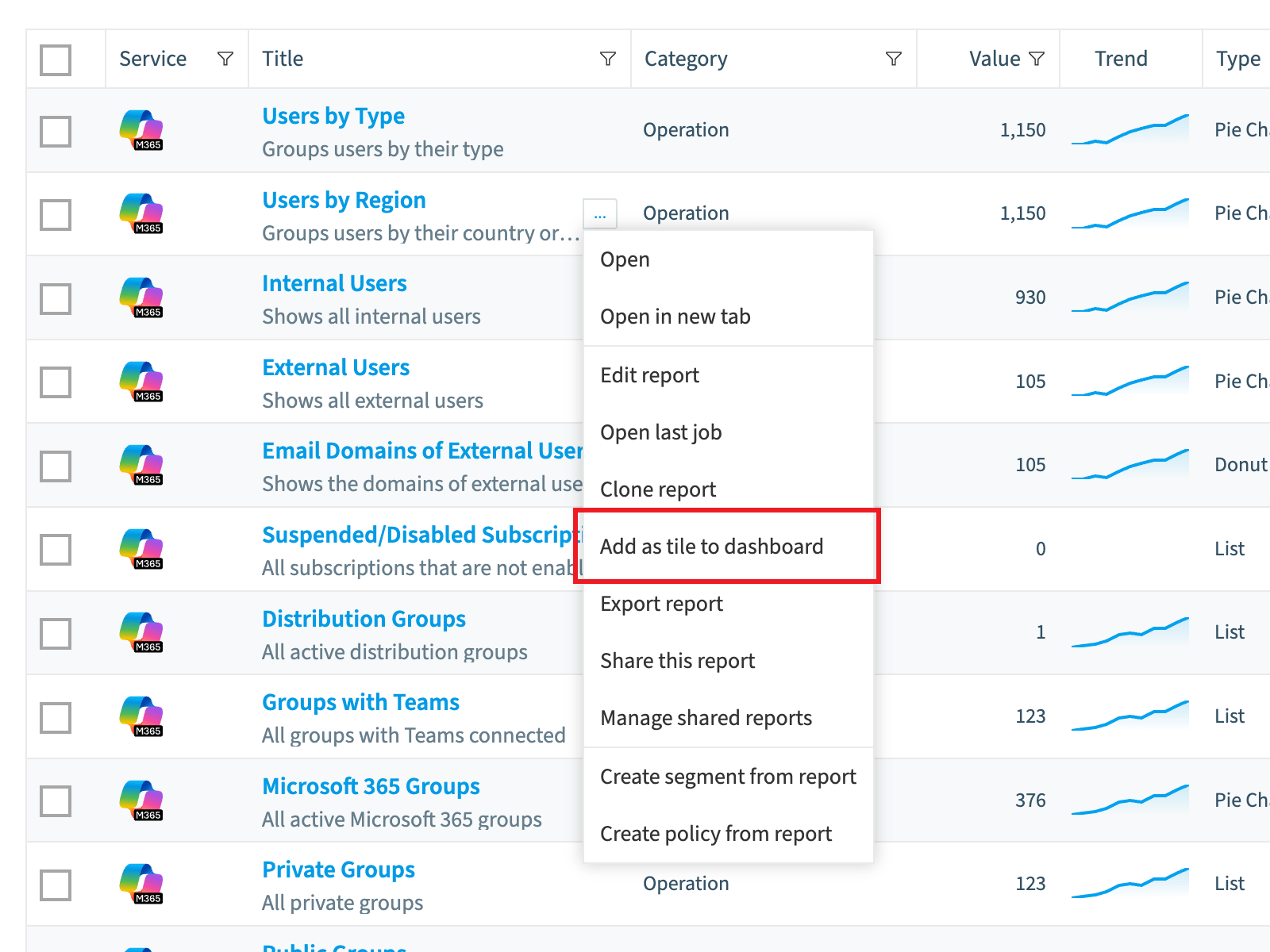Click Share this report

point(729,661)
